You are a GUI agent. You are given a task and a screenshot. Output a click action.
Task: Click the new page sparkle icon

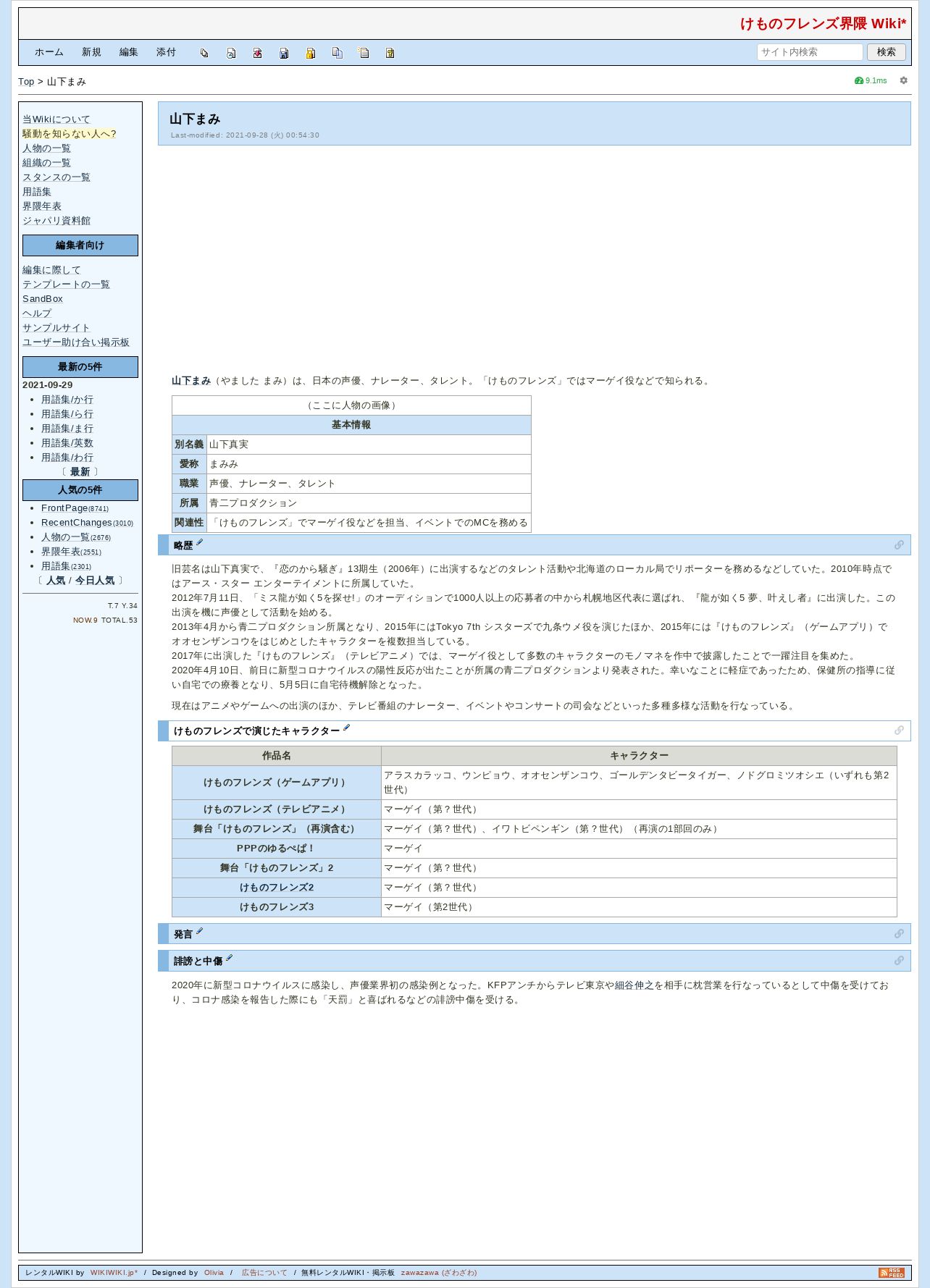click(x=364, y=53)
